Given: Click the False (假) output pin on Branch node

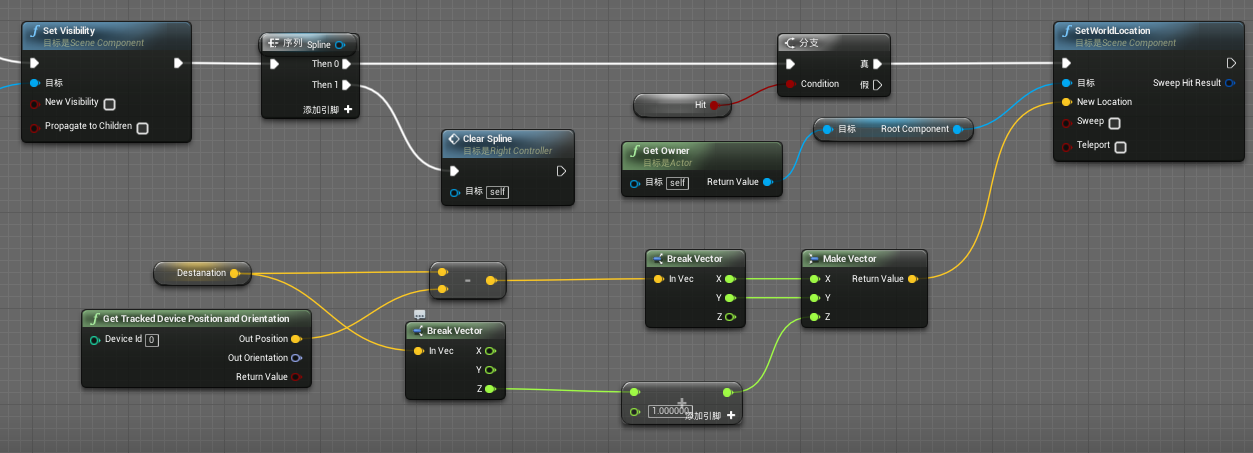Looking at the screenshot, I should click(877, 85).
